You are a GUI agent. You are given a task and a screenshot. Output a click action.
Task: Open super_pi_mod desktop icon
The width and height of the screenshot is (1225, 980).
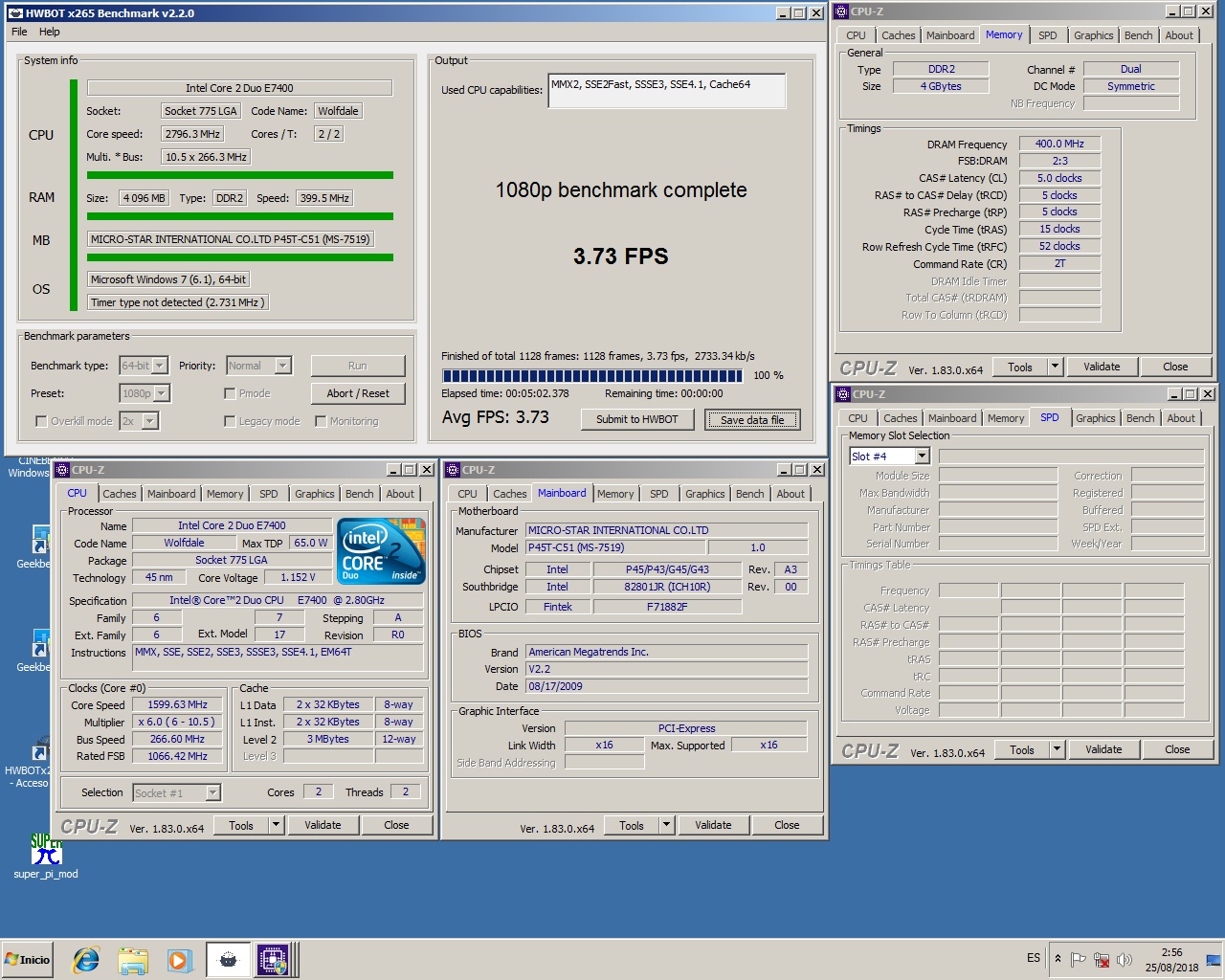(46, 856)
